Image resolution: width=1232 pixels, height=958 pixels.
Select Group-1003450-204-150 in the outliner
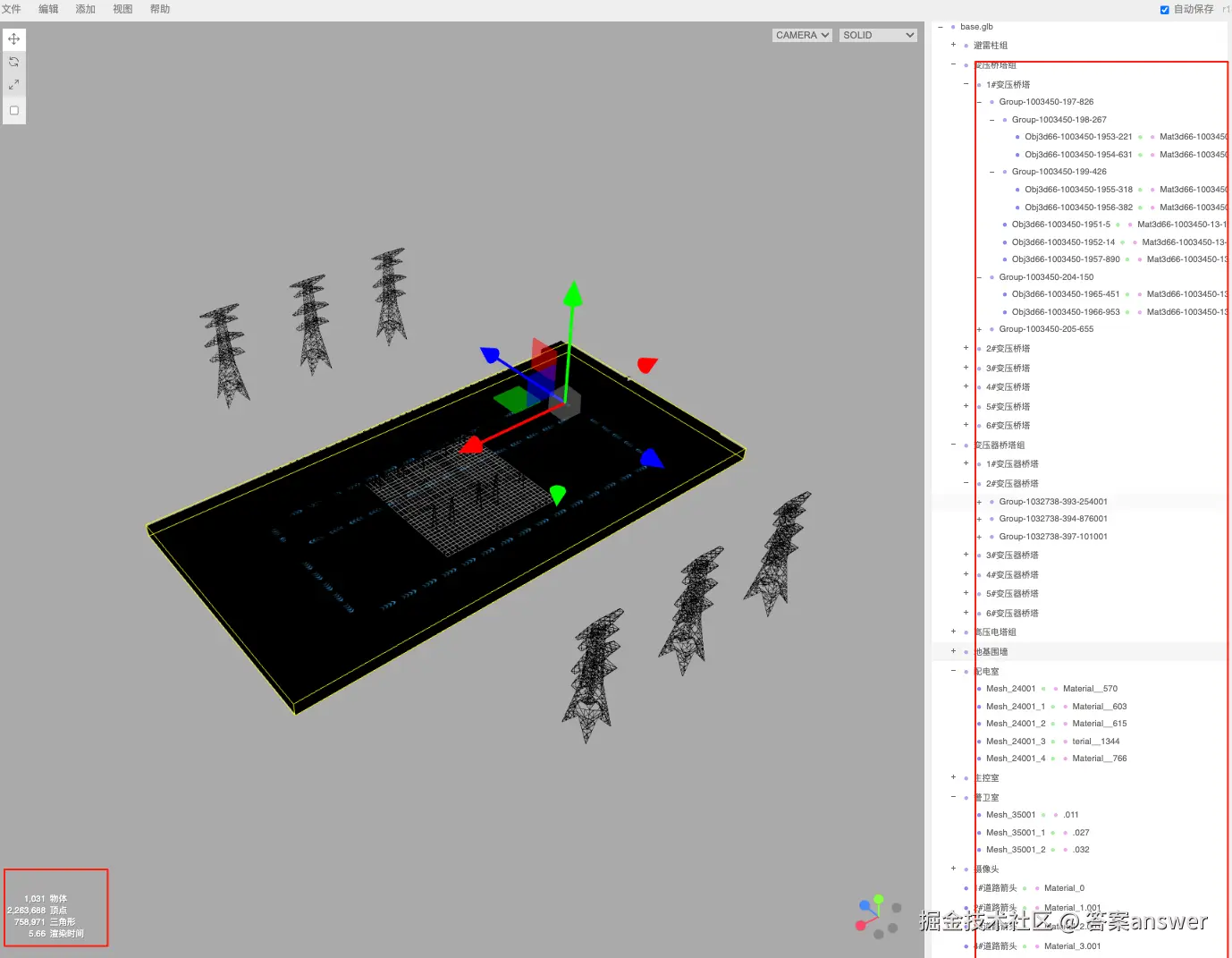coord(1046,277)
